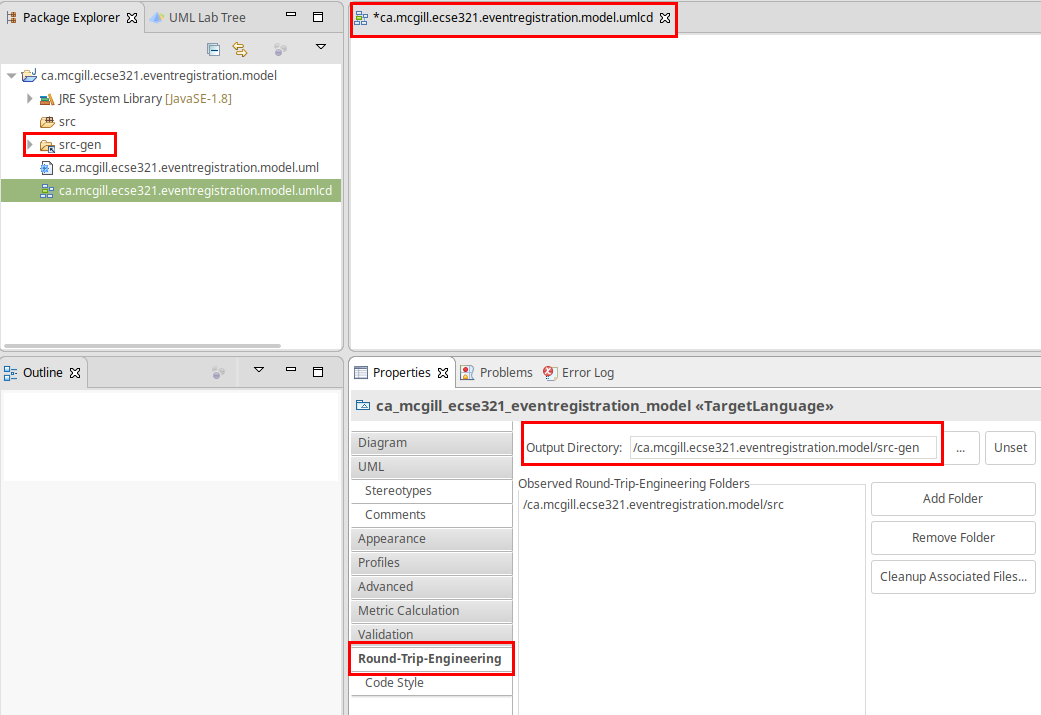Open the Outline view menu dropdown

coord(259,370)
